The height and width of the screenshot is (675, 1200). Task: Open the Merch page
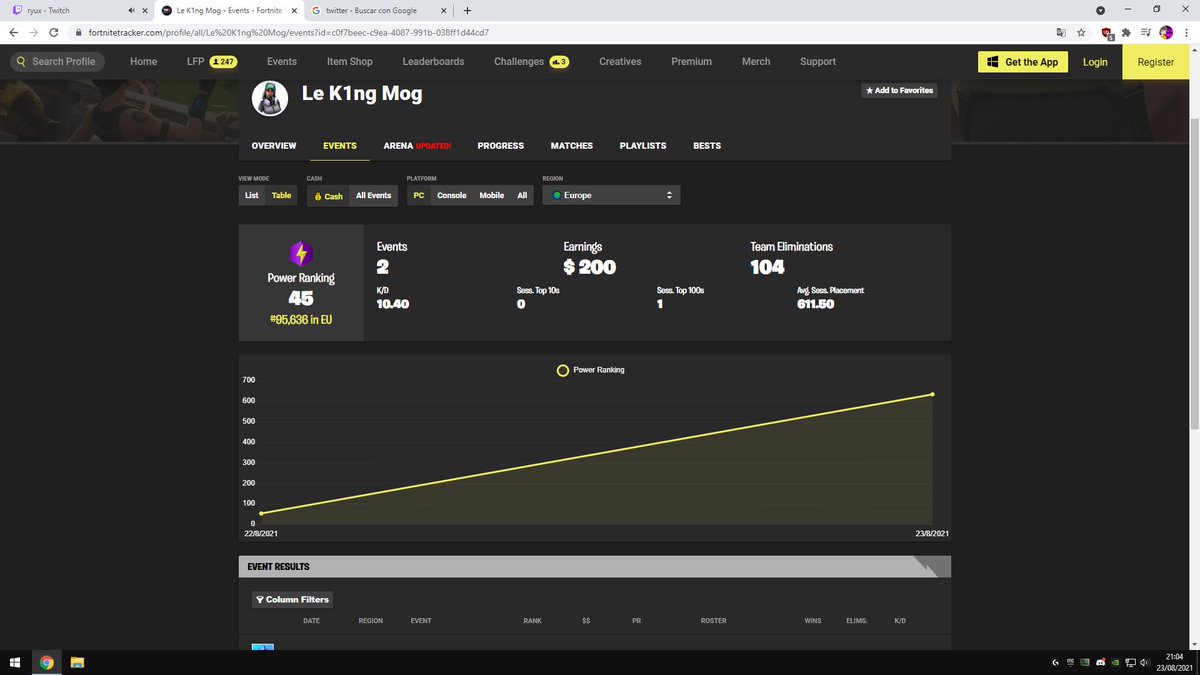[756, 61]
